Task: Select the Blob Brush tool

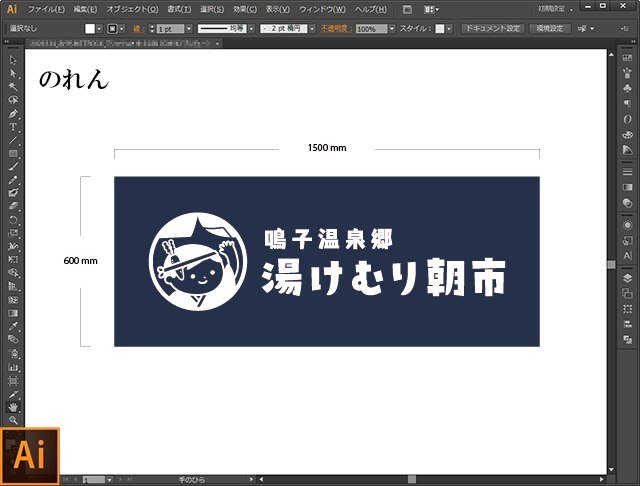Action: pyautogui.click(x=13, y=193)
